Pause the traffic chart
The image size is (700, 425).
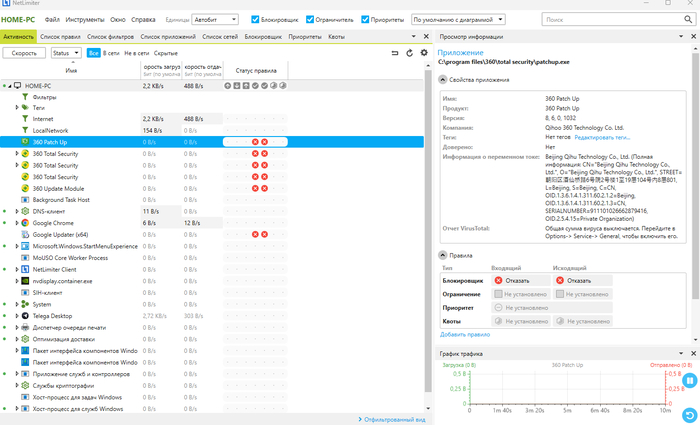(690, 381)
